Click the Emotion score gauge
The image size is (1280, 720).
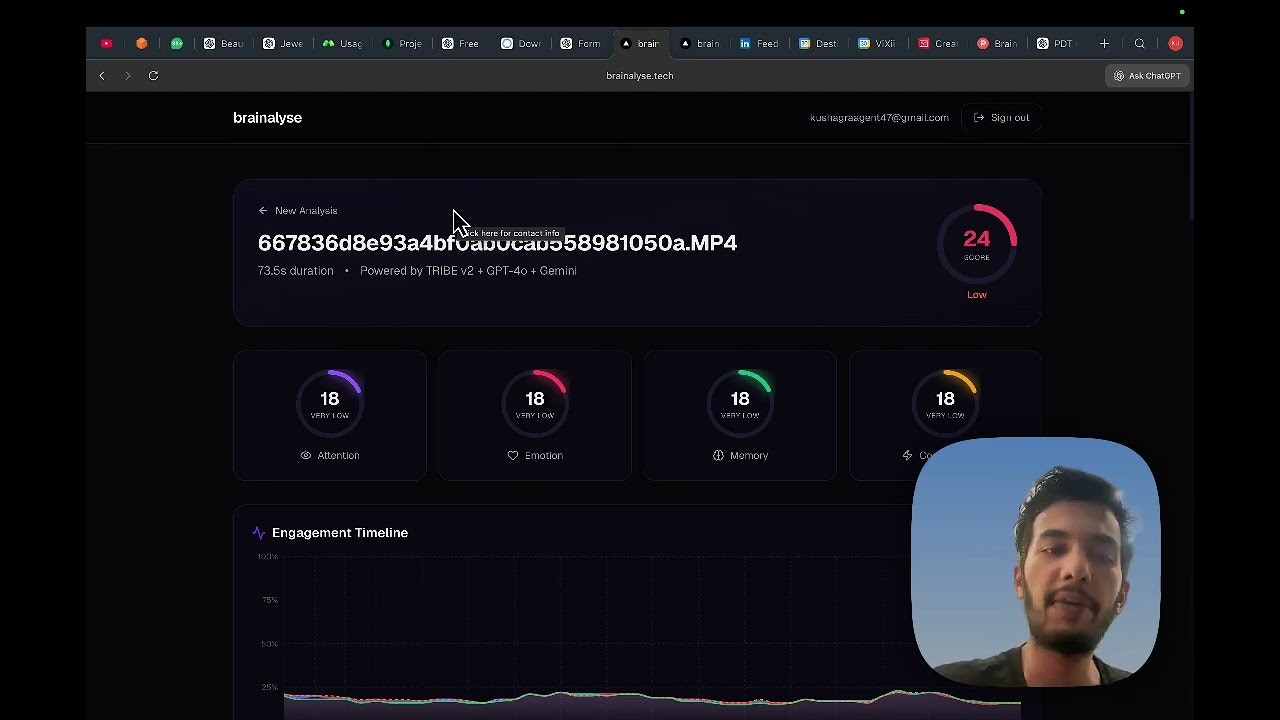[x=535, y=403]
